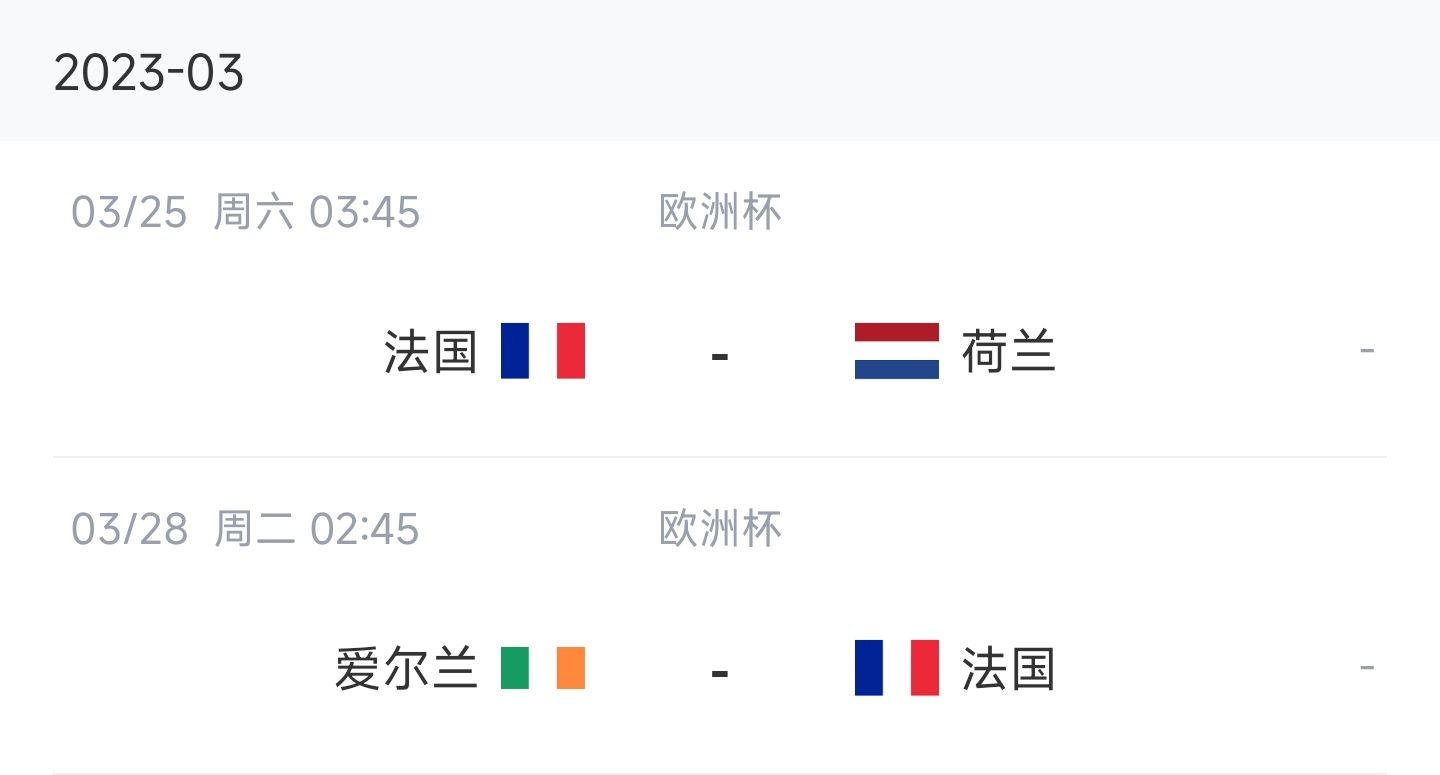Select the Ireland flag icon
The image size is (1440, 775).
pos(543,668)
